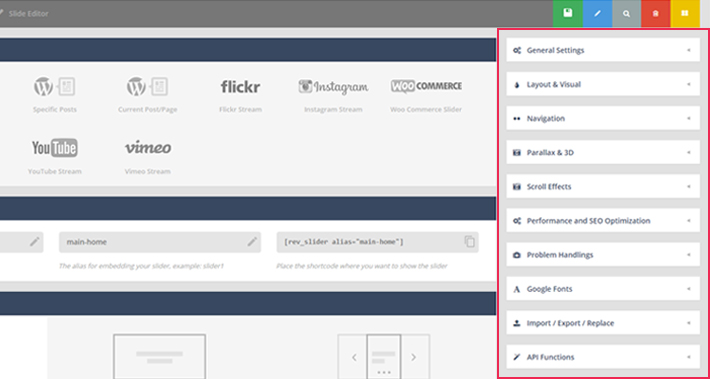
Task: Click the camera icon beside Problem Handlings
Action: tap(517, 255)
